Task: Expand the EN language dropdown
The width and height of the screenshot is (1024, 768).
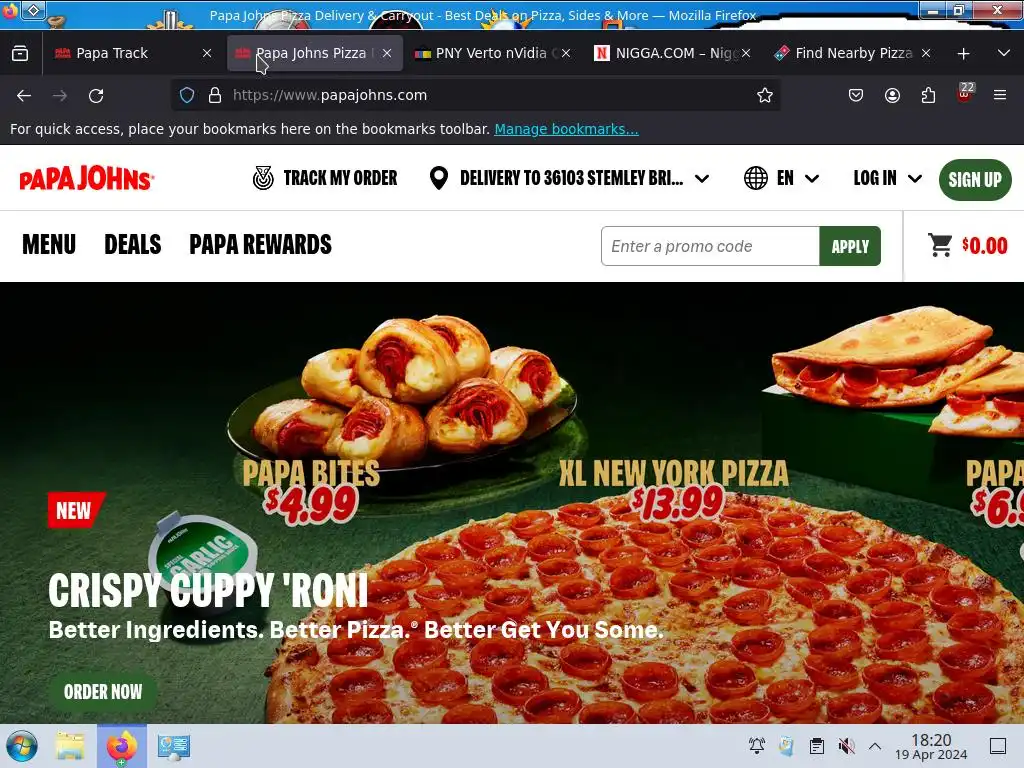Action: coord(812,178)
